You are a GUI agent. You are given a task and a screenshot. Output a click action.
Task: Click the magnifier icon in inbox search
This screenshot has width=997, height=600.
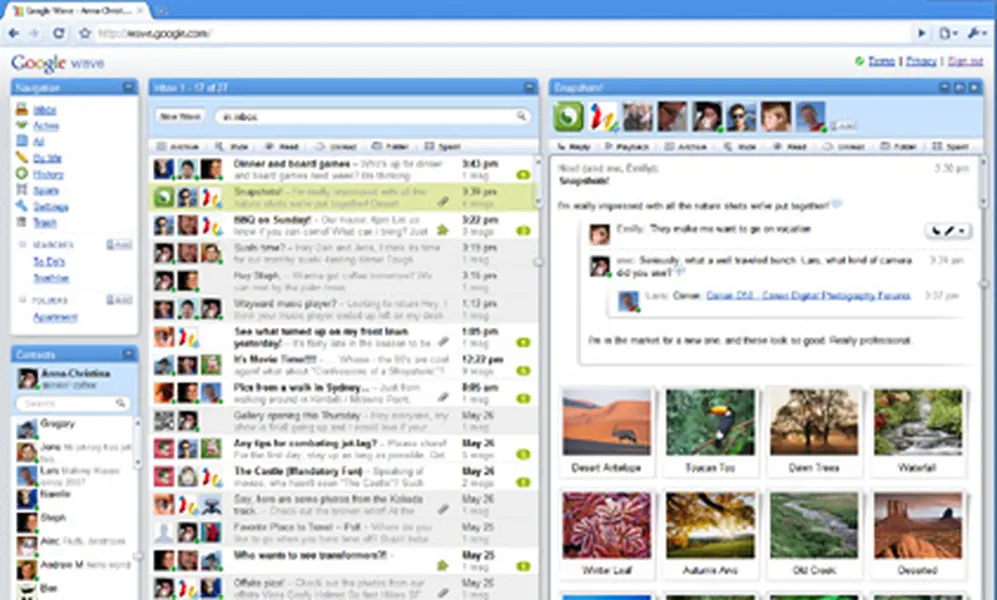point(521,116)
